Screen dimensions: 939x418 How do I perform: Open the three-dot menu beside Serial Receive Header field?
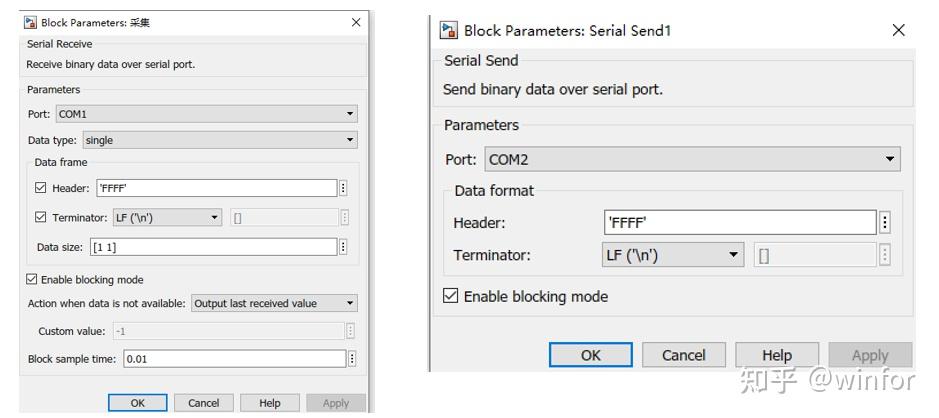click(x=343, y=188)
